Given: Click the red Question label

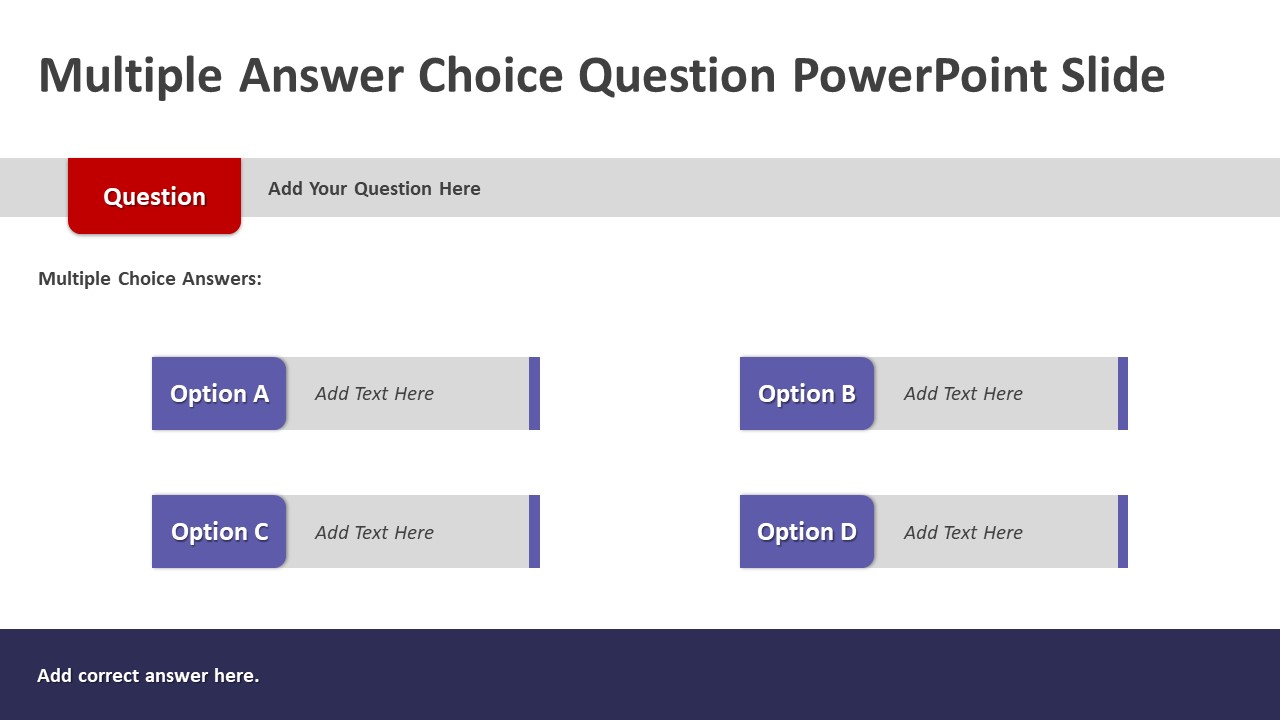Looking at the screenshot, I should coord(154,196).
